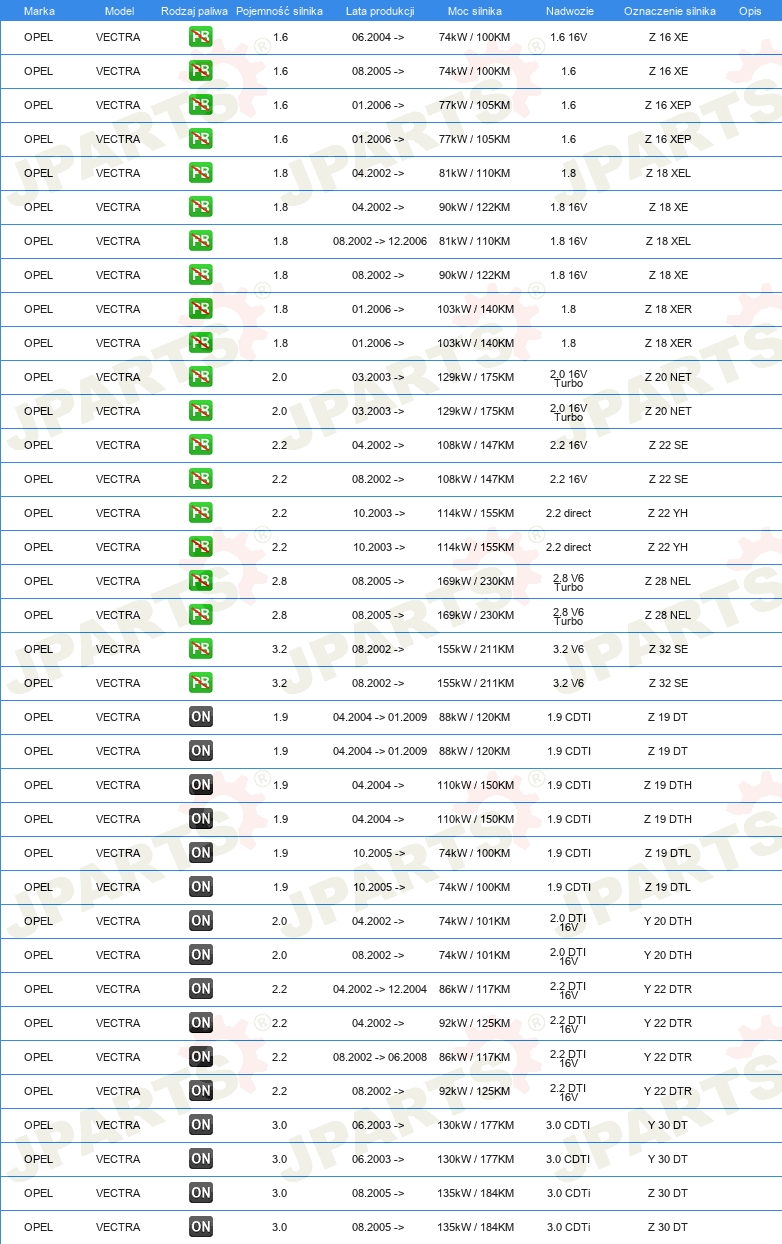
Task: Click 86kW / 117KM in 04.2002 -> 12.2004 row
Action: 476,989
